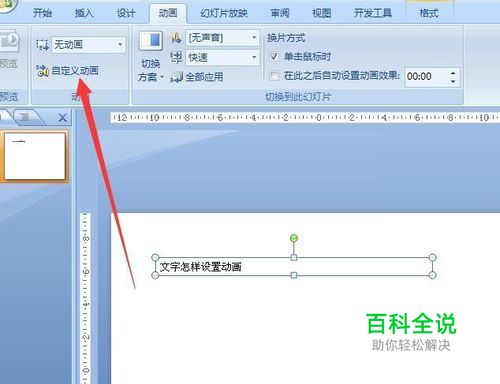Screen dimensions: 500x384
Task: Click the top right corner handle
Action: [432, 257]
